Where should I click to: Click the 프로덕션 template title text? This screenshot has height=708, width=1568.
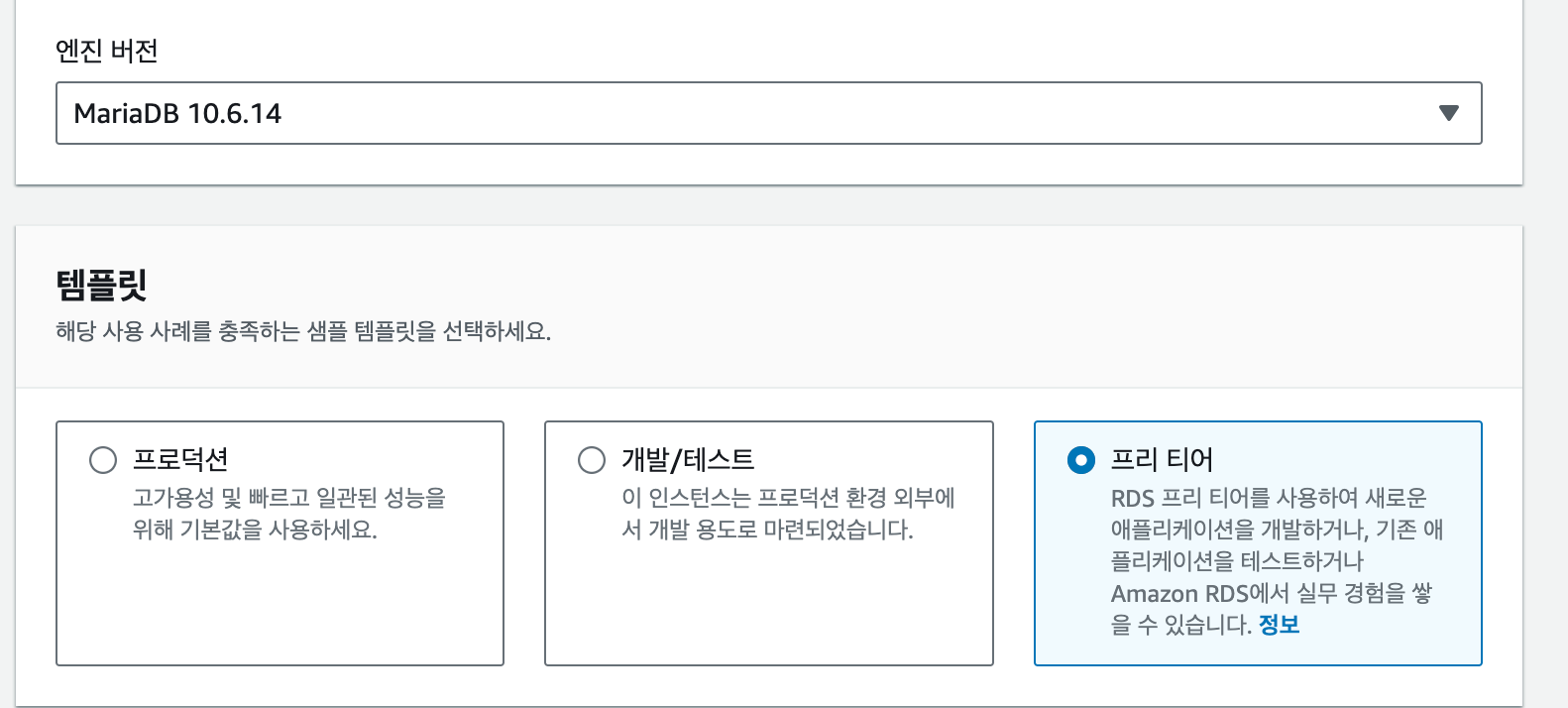point(180,460)
